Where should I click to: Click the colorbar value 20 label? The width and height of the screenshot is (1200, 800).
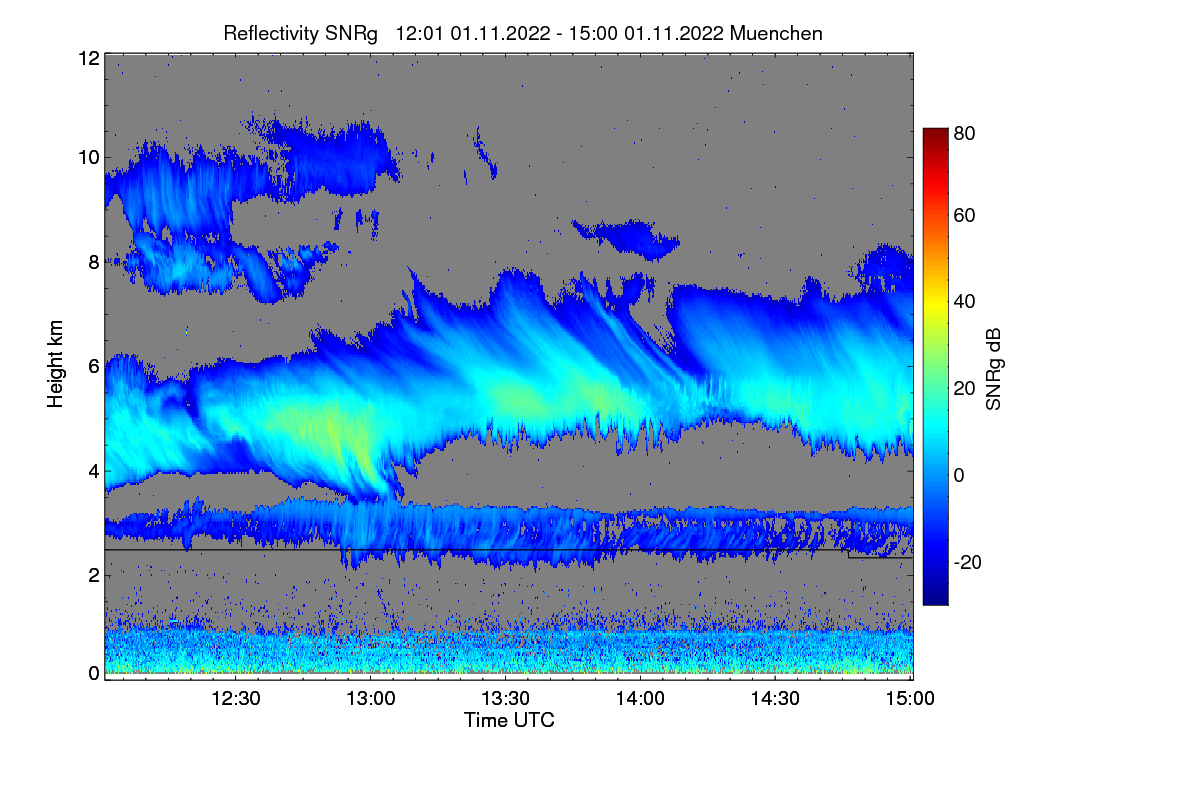click(x=965, y=388)
